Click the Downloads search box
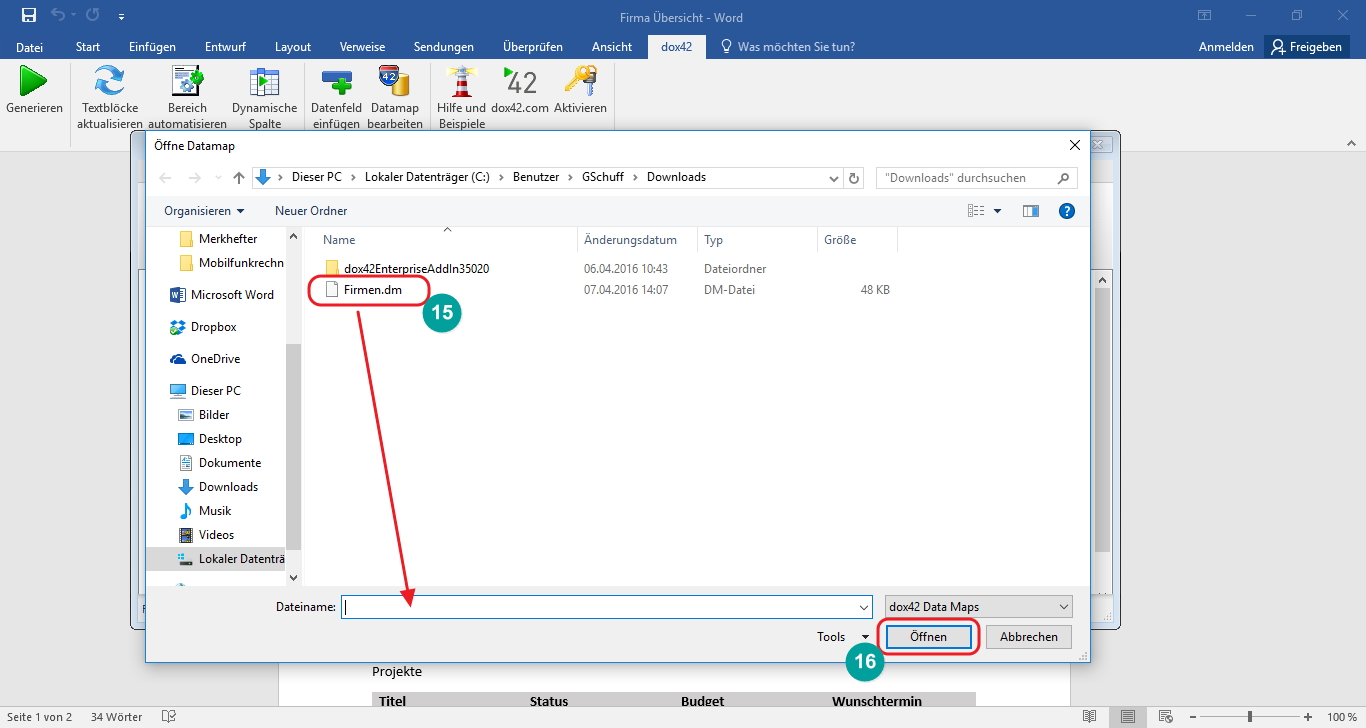The height and width of the screenshot is (728, 1366). point(977,178)
